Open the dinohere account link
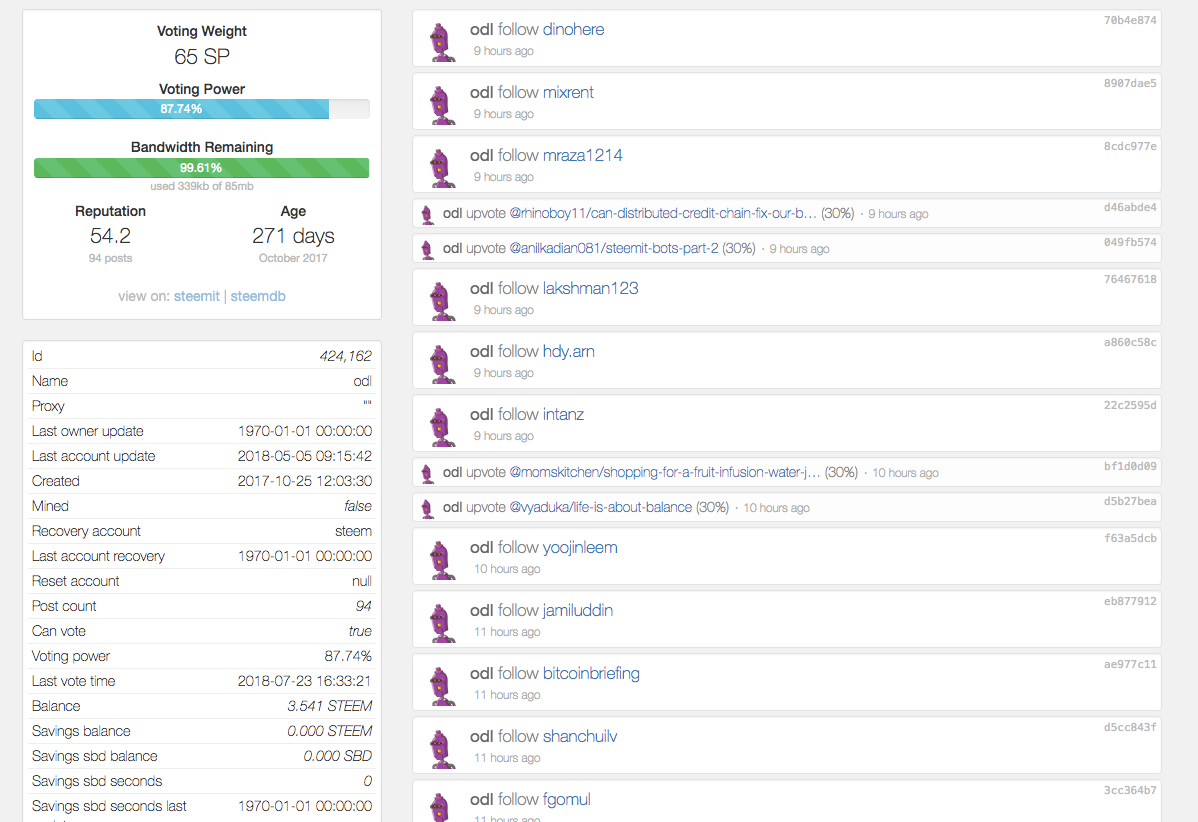This screenshot has width=1198, height=822. point(573,29)
